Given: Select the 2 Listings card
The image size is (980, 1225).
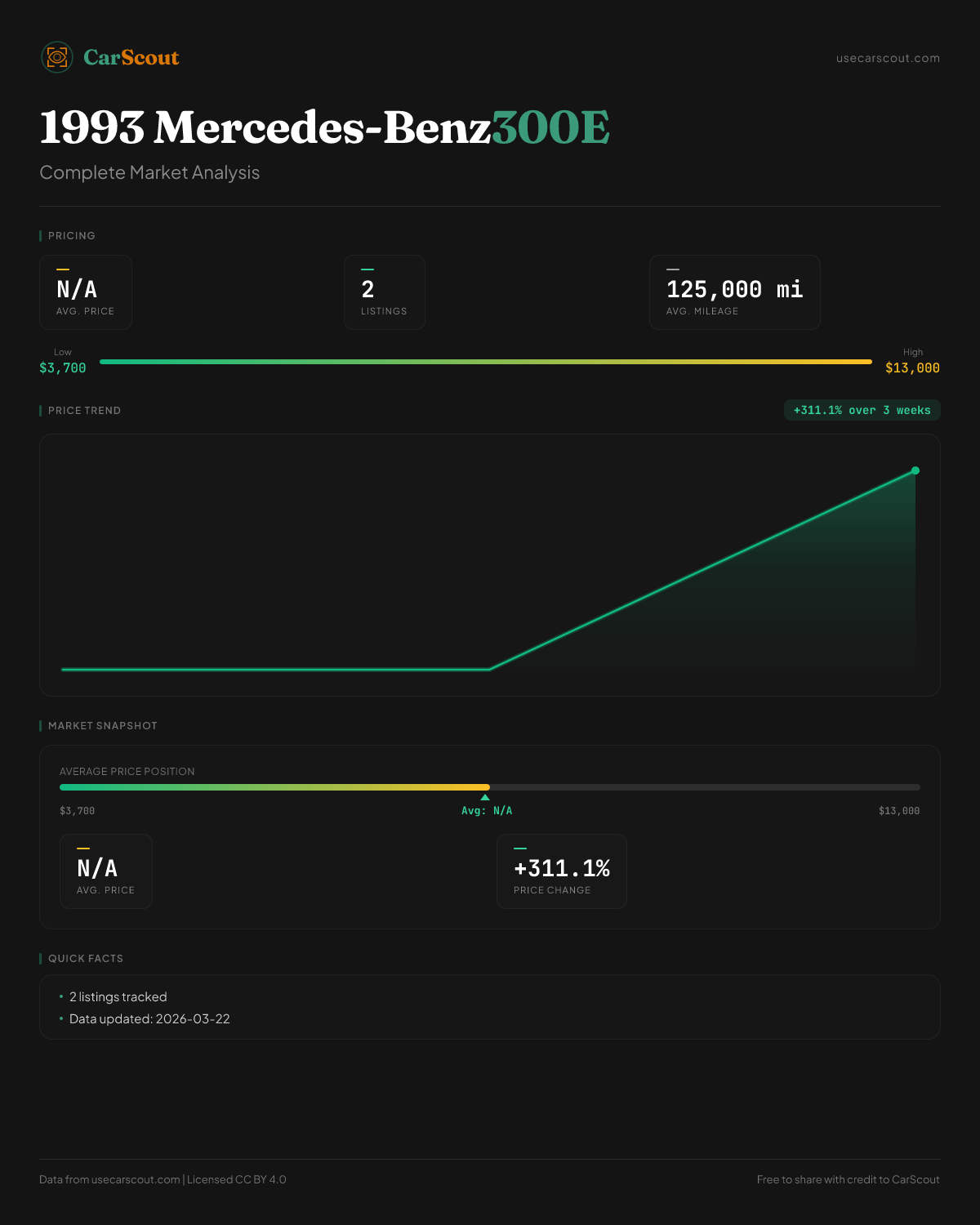Looking at the screenshot, I should pyautogui.click(x=384, y=292).
